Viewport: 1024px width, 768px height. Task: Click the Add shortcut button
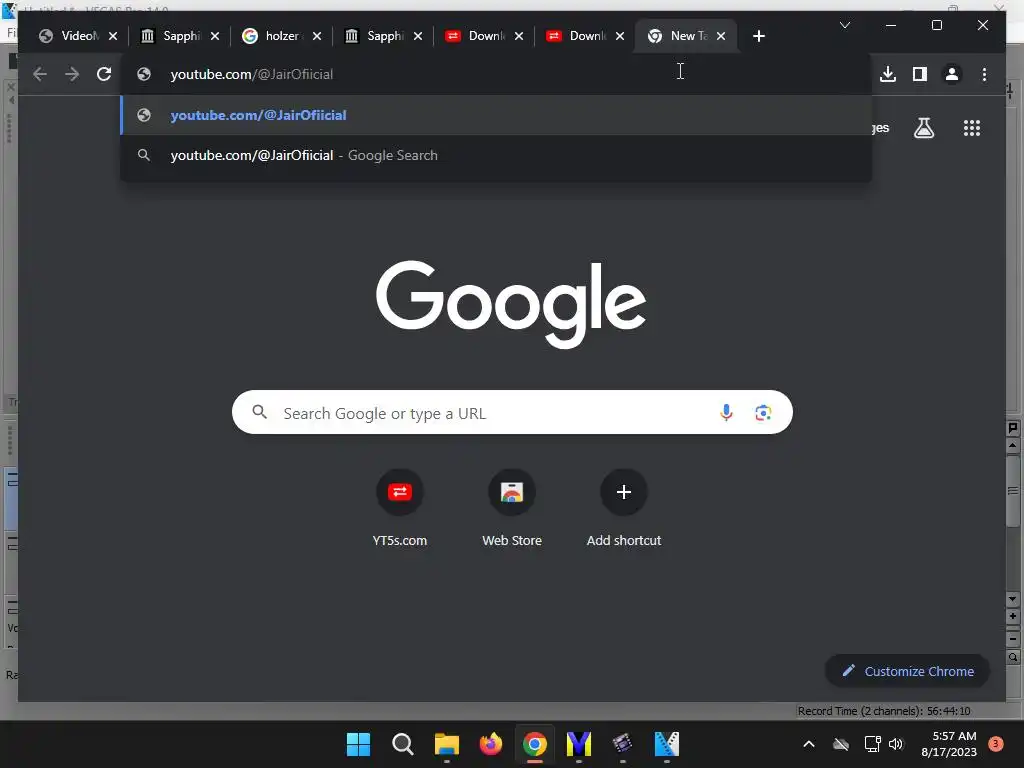click(x=624, y=508)
